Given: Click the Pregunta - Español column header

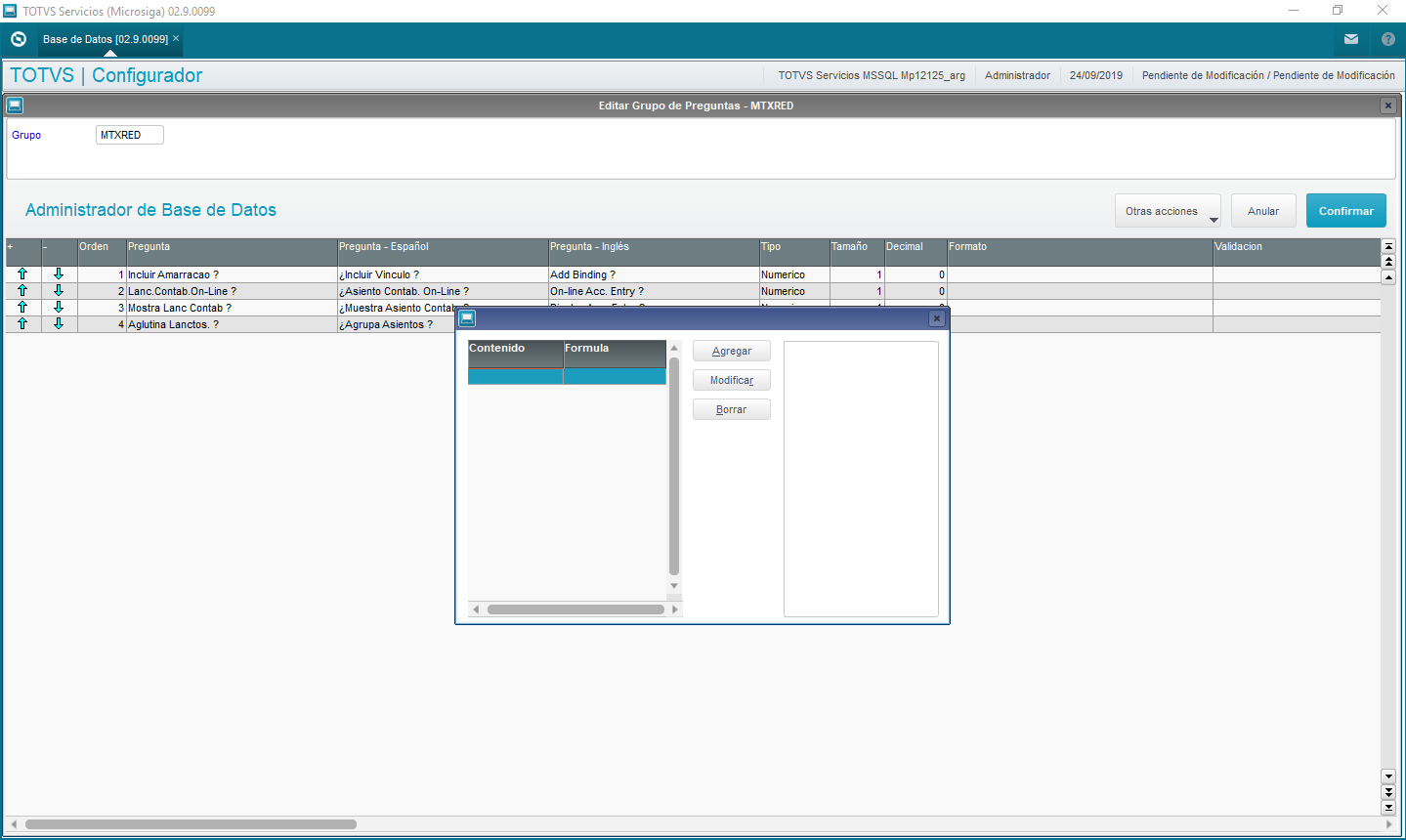Looking at the screenshot, I should (443, 252).
